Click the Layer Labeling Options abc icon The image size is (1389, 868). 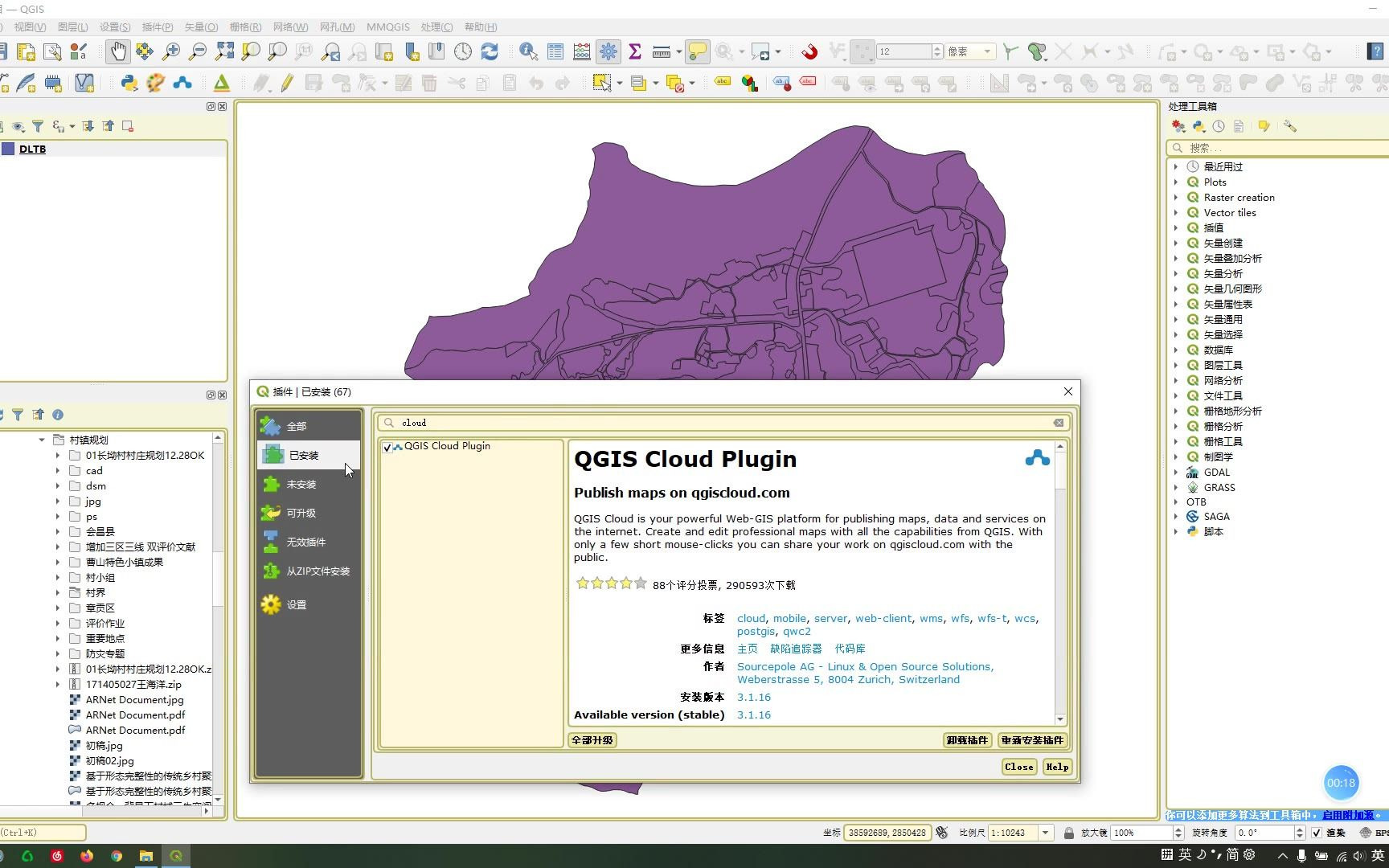point(723,82)
